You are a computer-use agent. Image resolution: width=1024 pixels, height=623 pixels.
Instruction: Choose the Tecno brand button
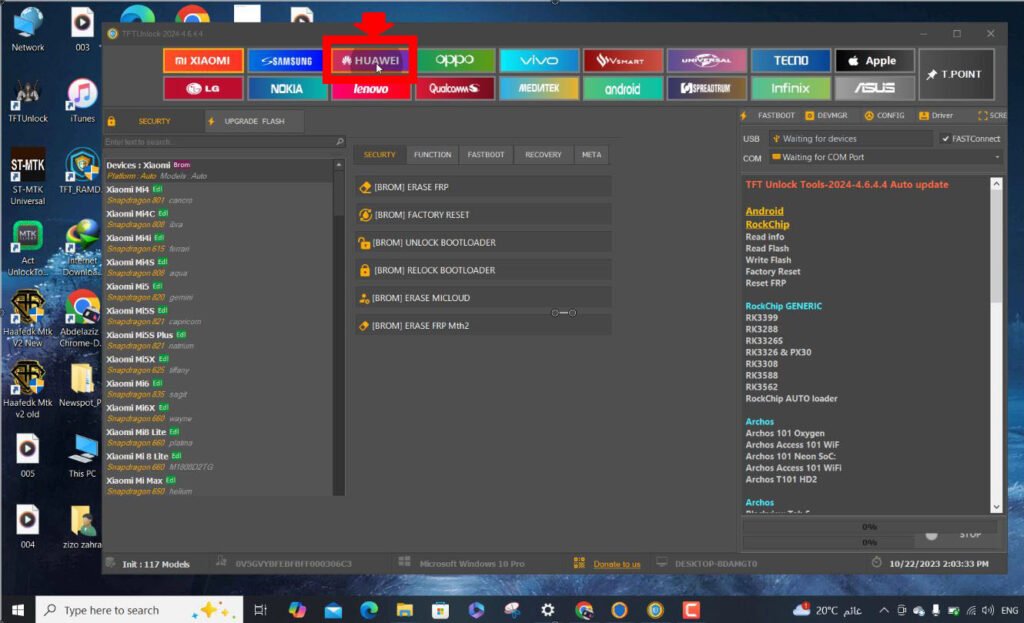(791, 61)
